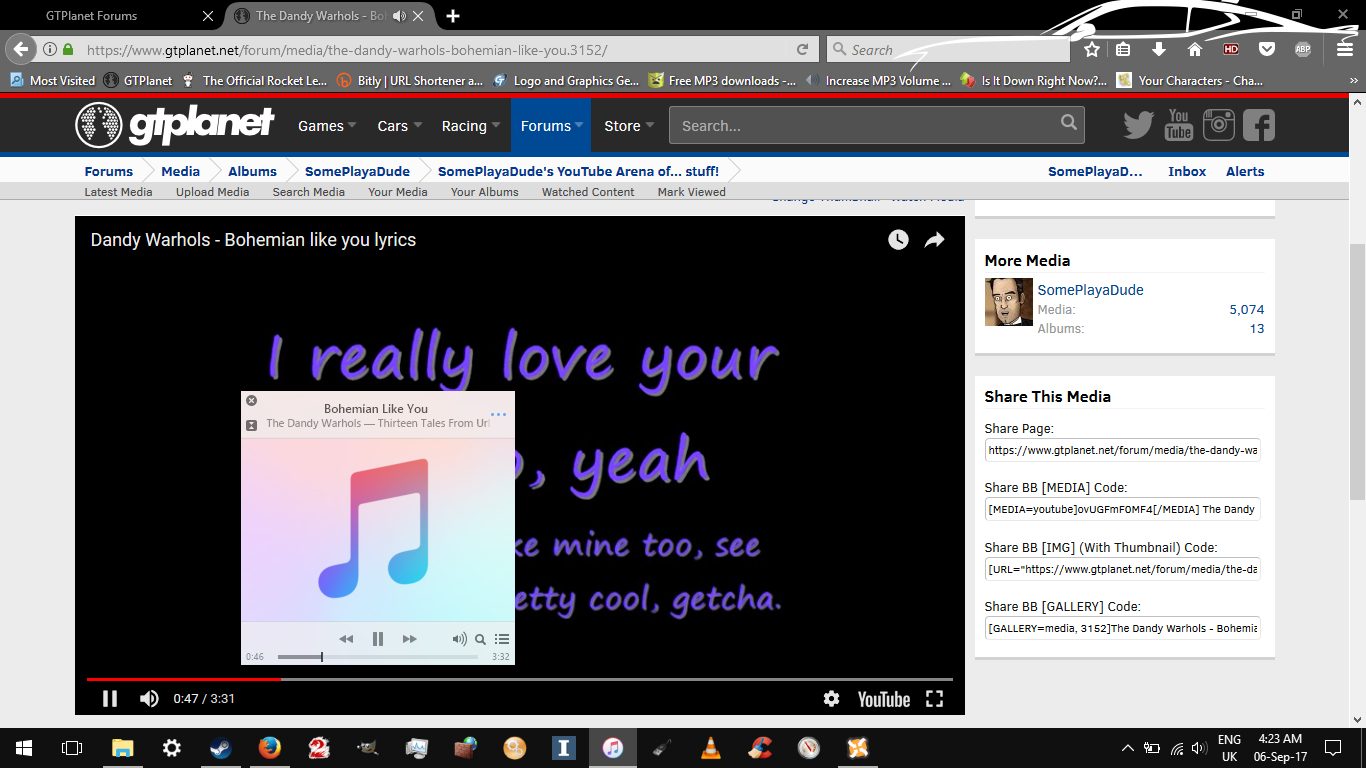This screenshot has width=1366, height=768.
Task: Go back in browser history
Action: 21,49
